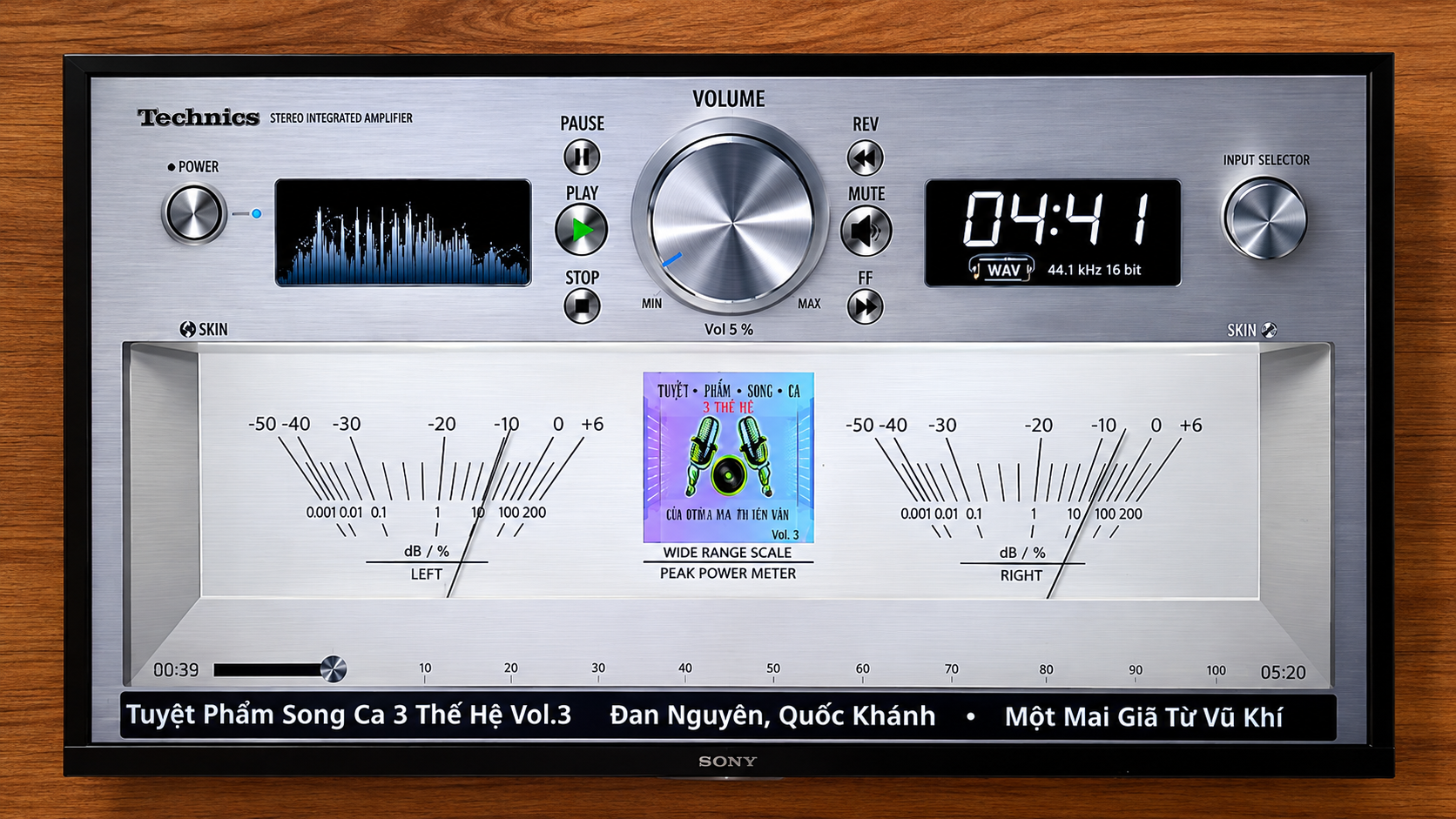Toggle the POWER knob
This screenshot has height=819, width=1456.
pyautogui.click(x=194, y=213)
